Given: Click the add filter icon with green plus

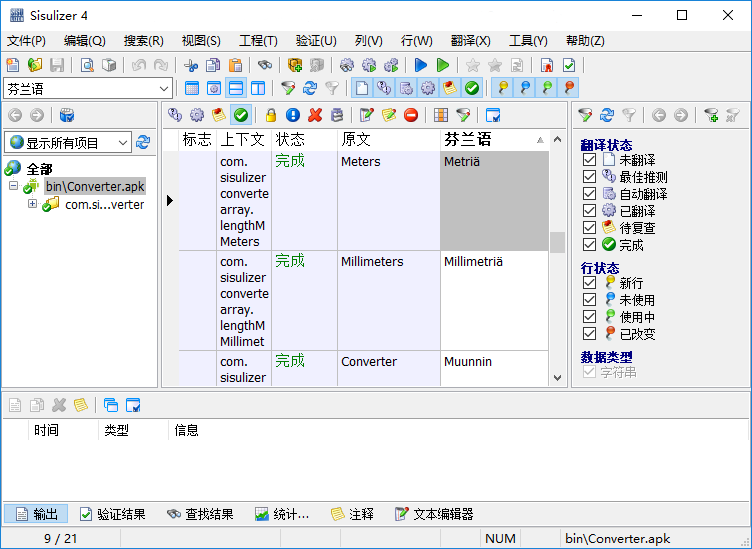Looking at the screenshot, I should [x=711, y=115].
